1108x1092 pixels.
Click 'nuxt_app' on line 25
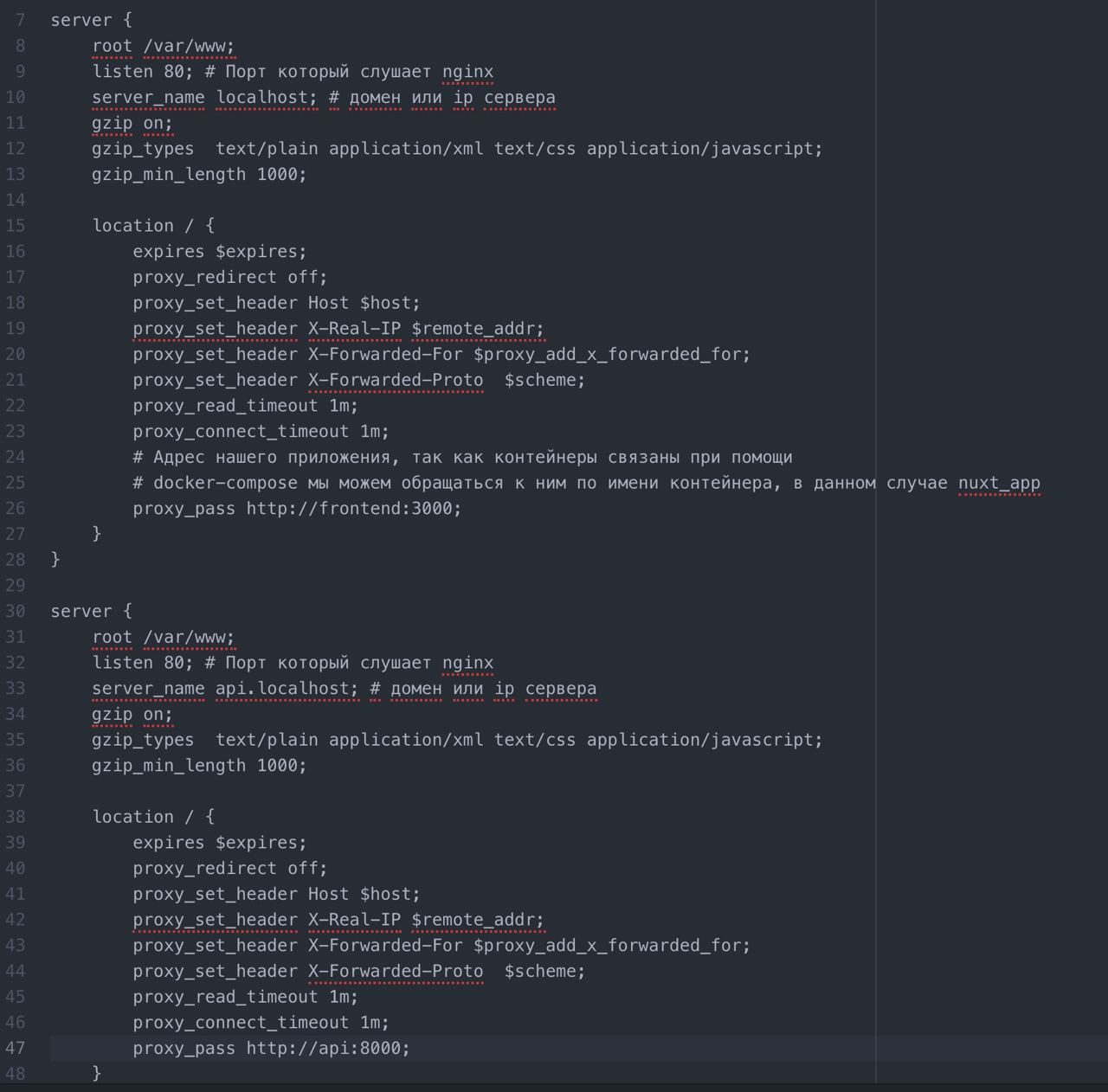point(999,483)
